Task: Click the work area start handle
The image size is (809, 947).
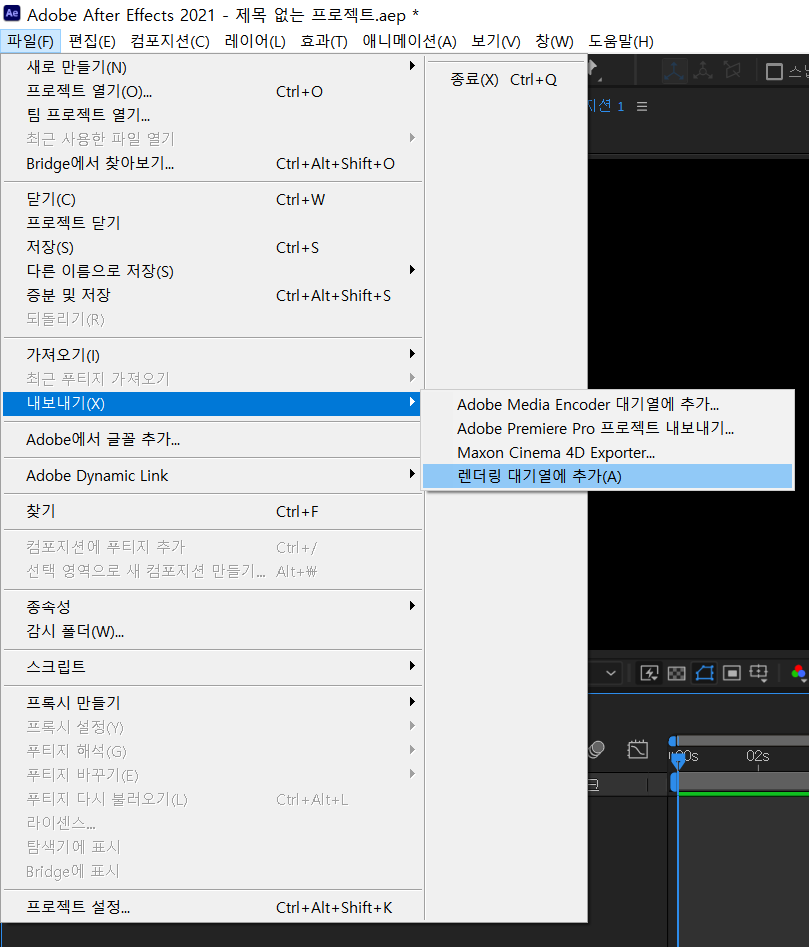Action: (x=674, y=783)
